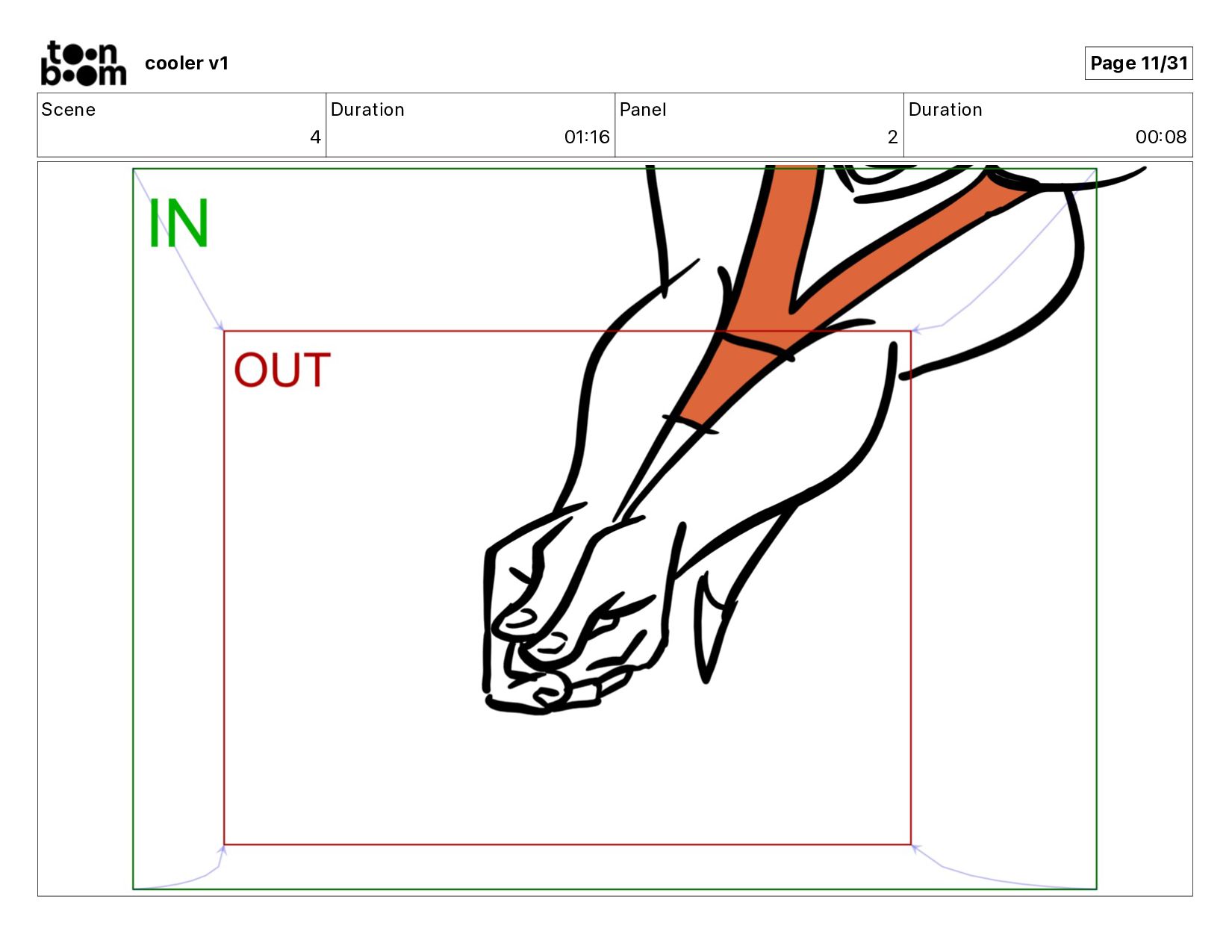The height and width of the screenshot is (952, 1232).
Task: Click the panel Duration value 00:08
Action: click(1160, 137)
